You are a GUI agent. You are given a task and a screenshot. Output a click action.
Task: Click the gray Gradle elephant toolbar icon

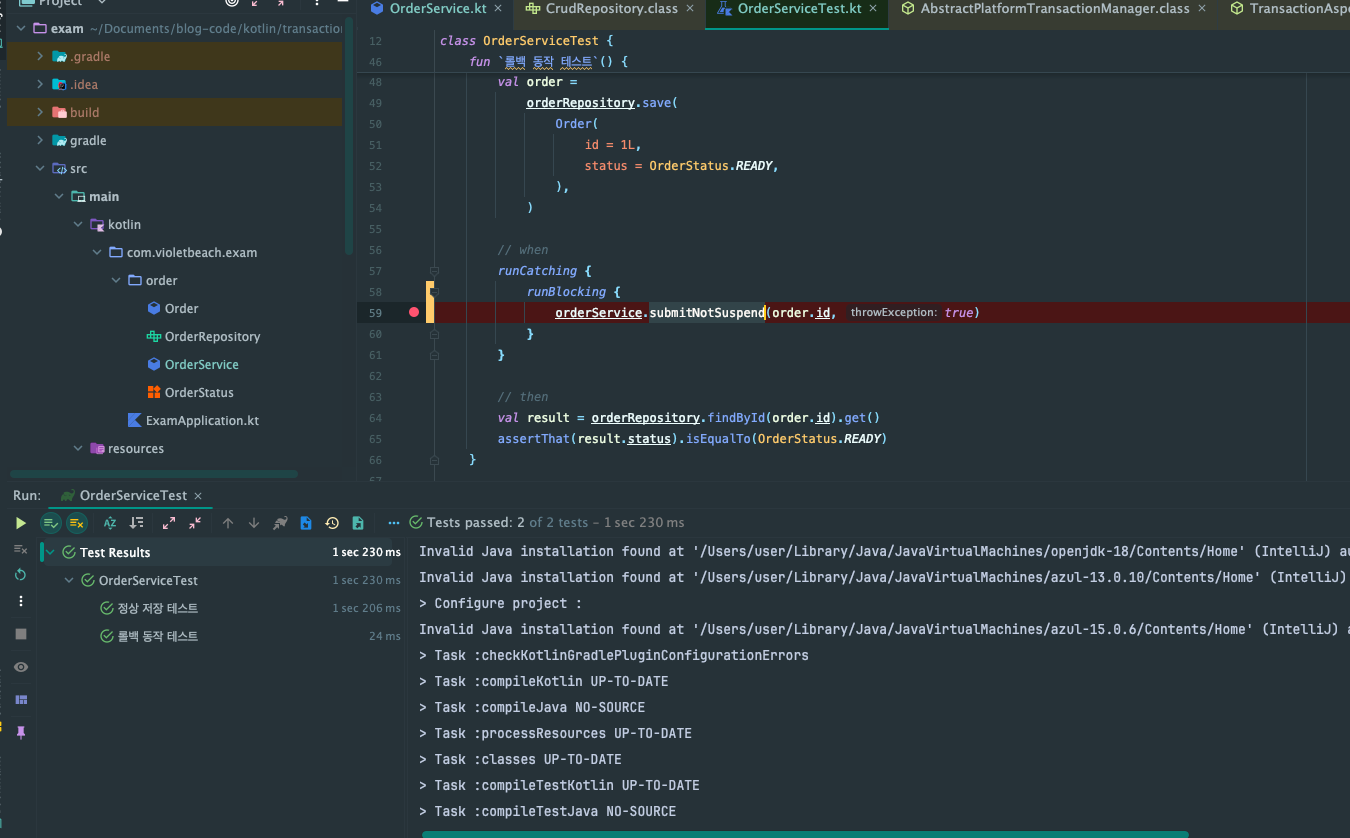pyautogui.click(x=281, y=523)
